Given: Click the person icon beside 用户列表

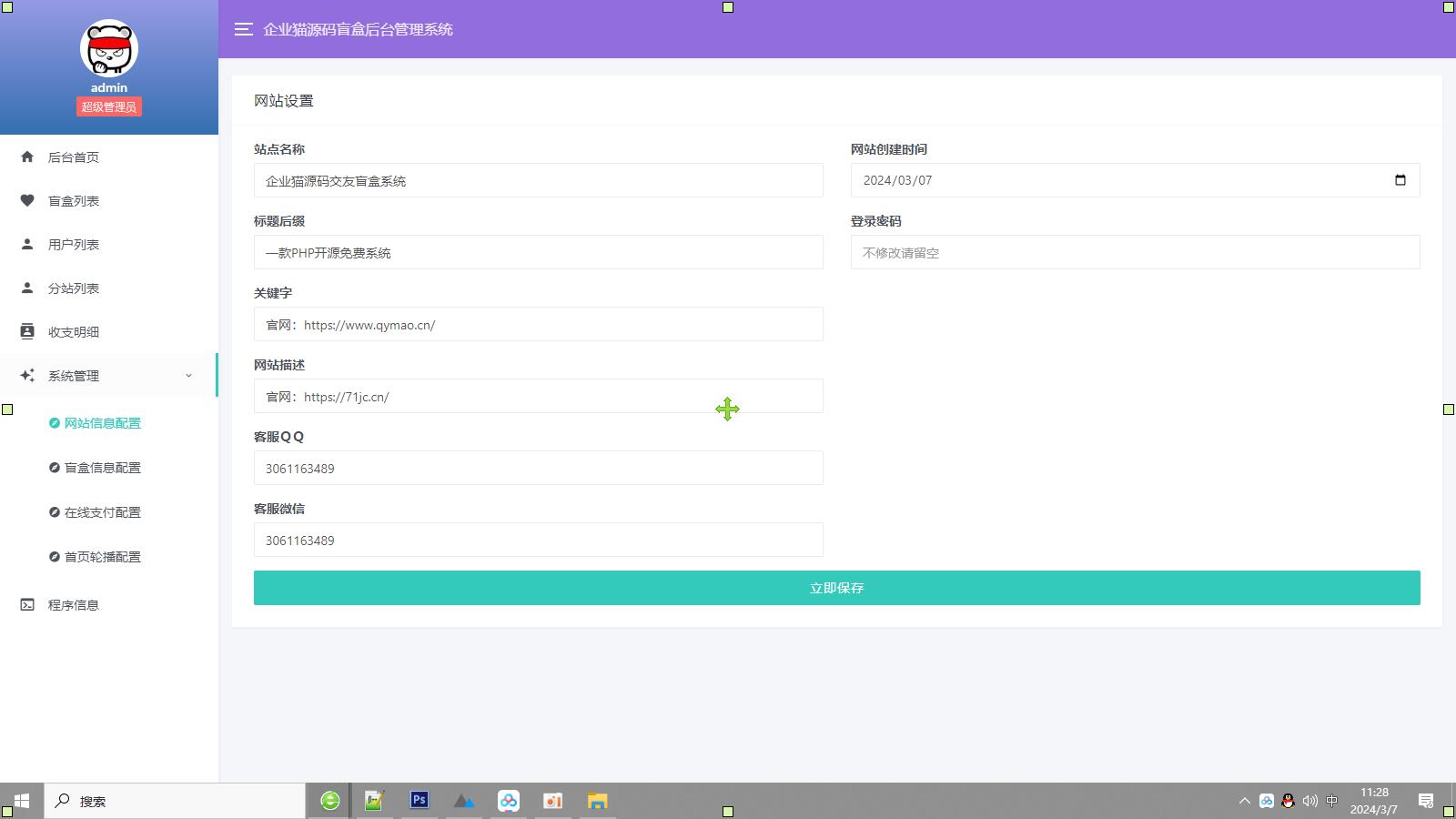Looking at the screenshot, I should (27, 244).
